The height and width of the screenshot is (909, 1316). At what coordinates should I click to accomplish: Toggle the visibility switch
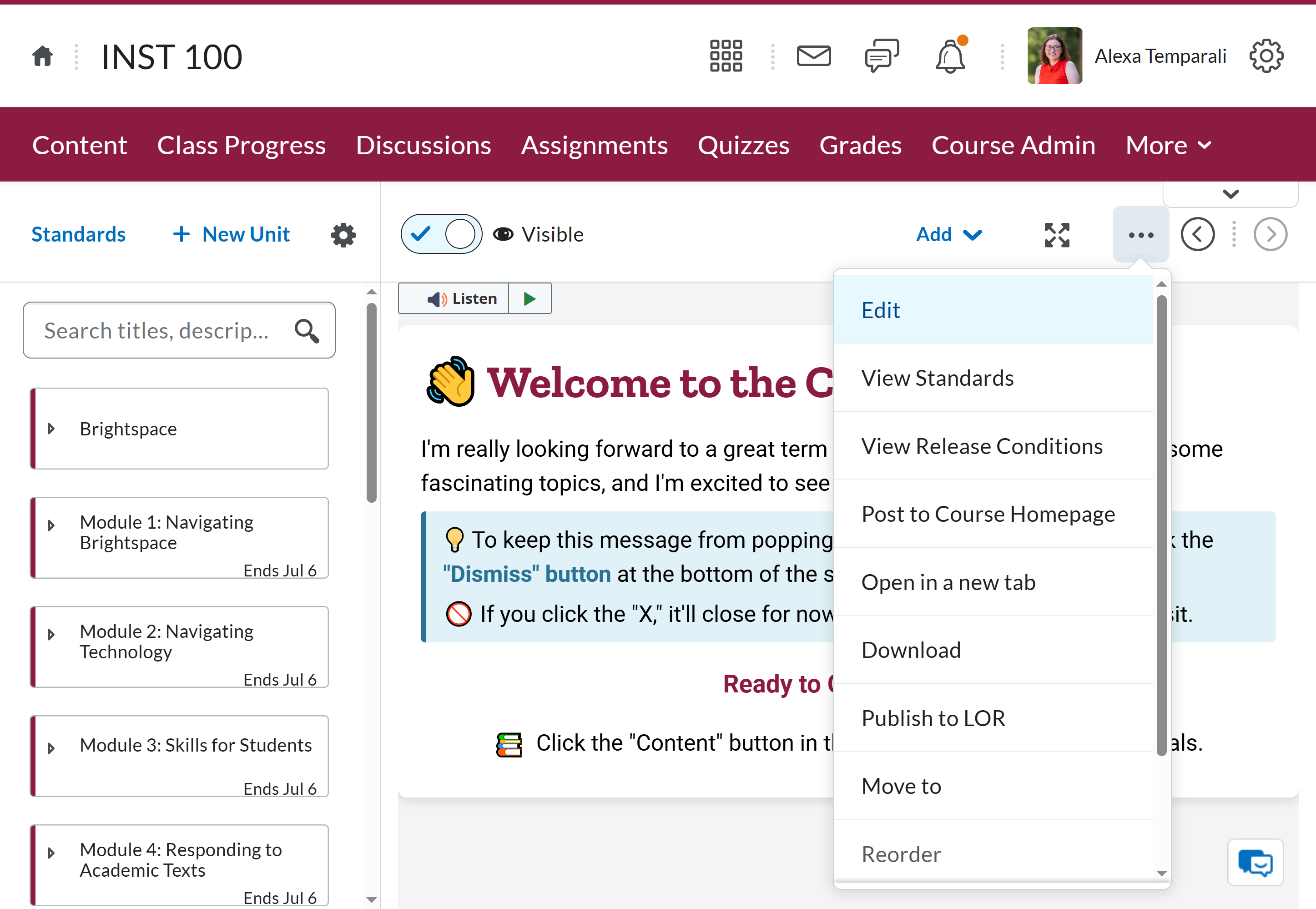441,234
